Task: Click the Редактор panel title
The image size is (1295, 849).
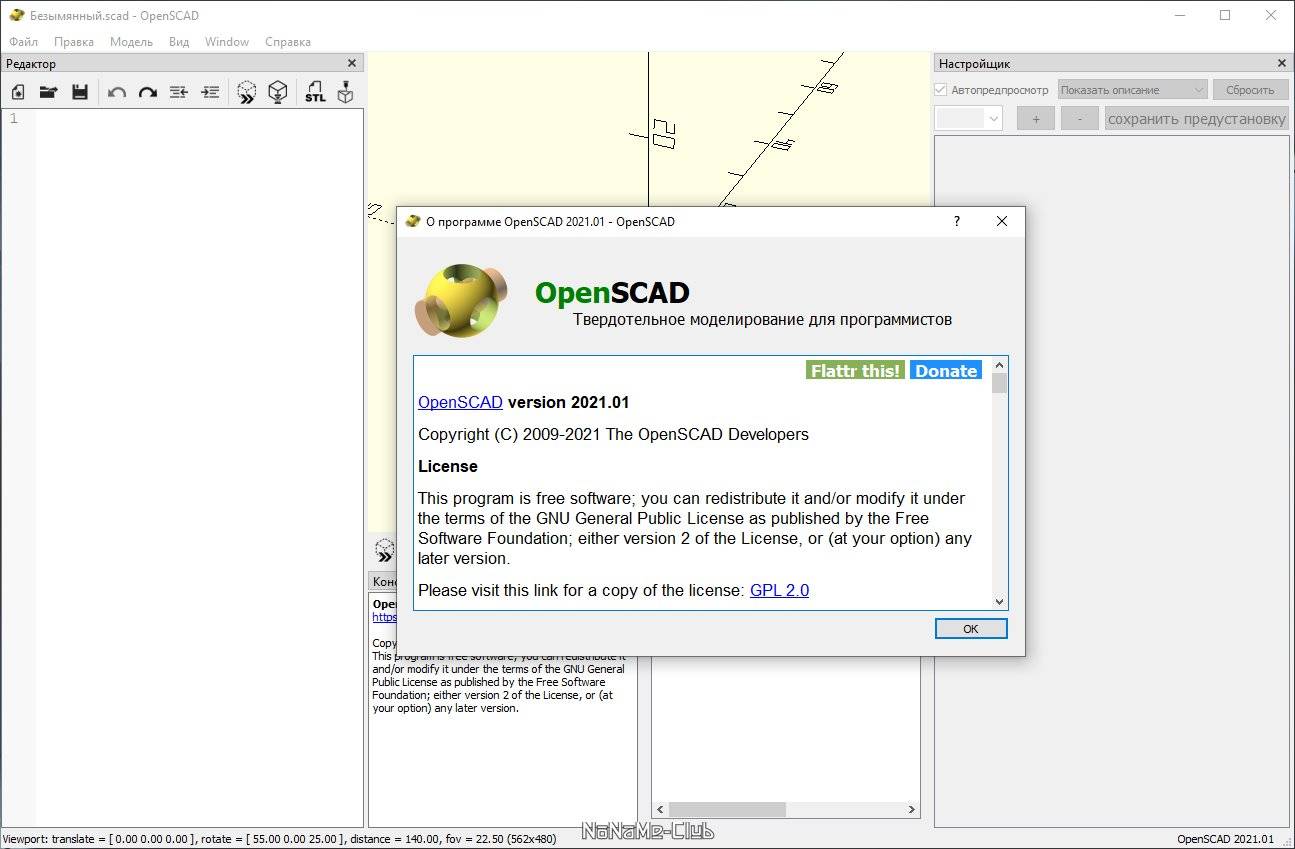Action: pos(31,63)
